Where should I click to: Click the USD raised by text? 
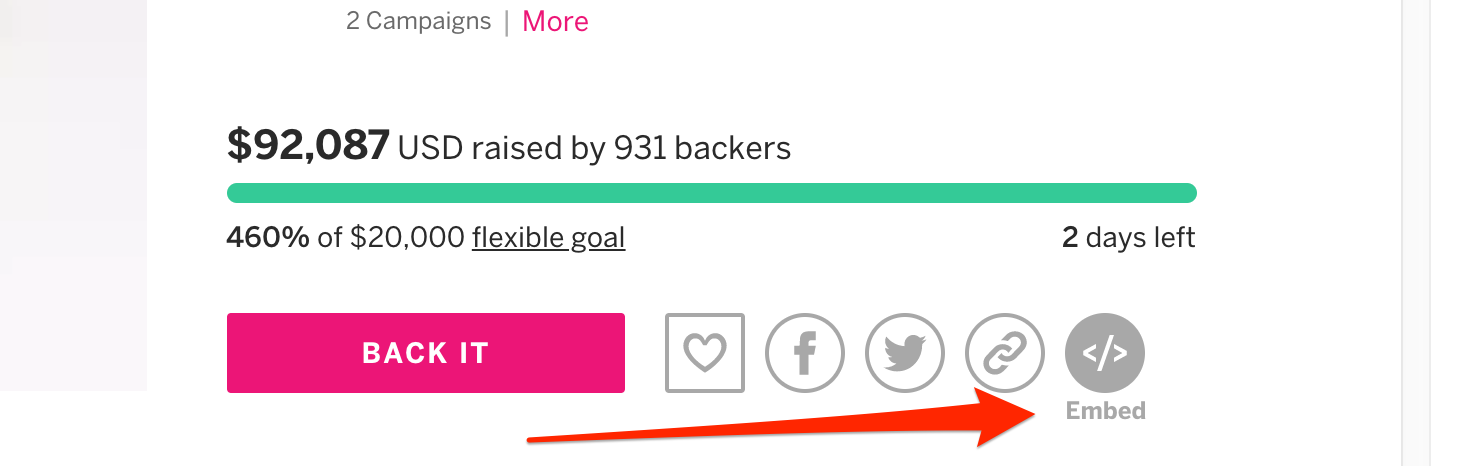501,148
